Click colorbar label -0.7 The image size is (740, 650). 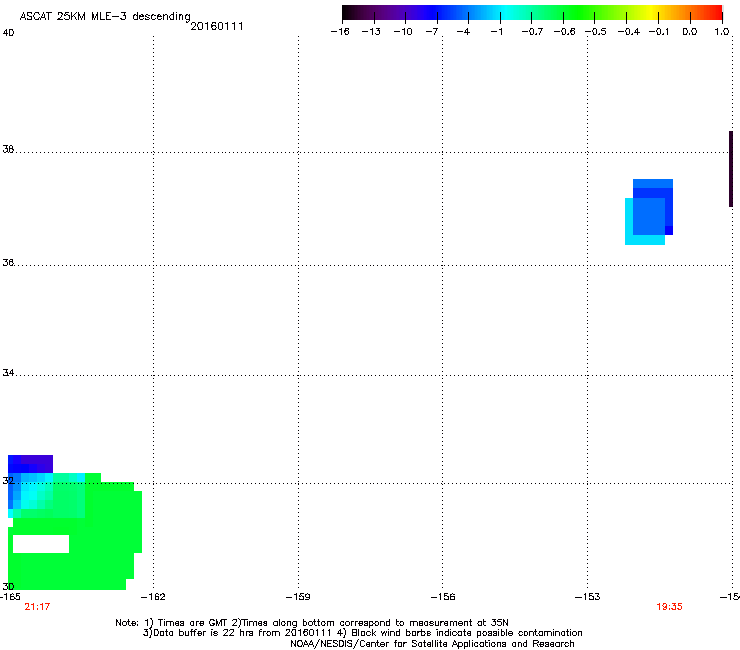coord(532,32)
